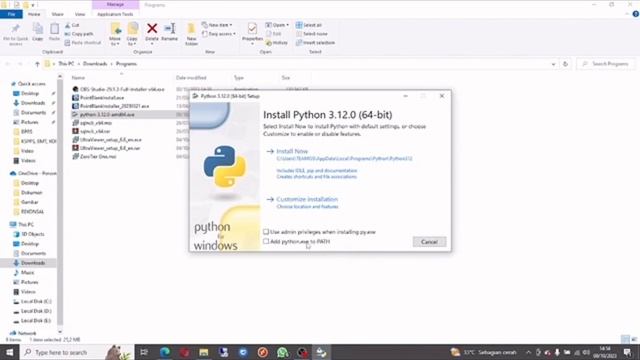Open Customize installation in Python setup
640x360 pixels.
click(x=307, y=199)
